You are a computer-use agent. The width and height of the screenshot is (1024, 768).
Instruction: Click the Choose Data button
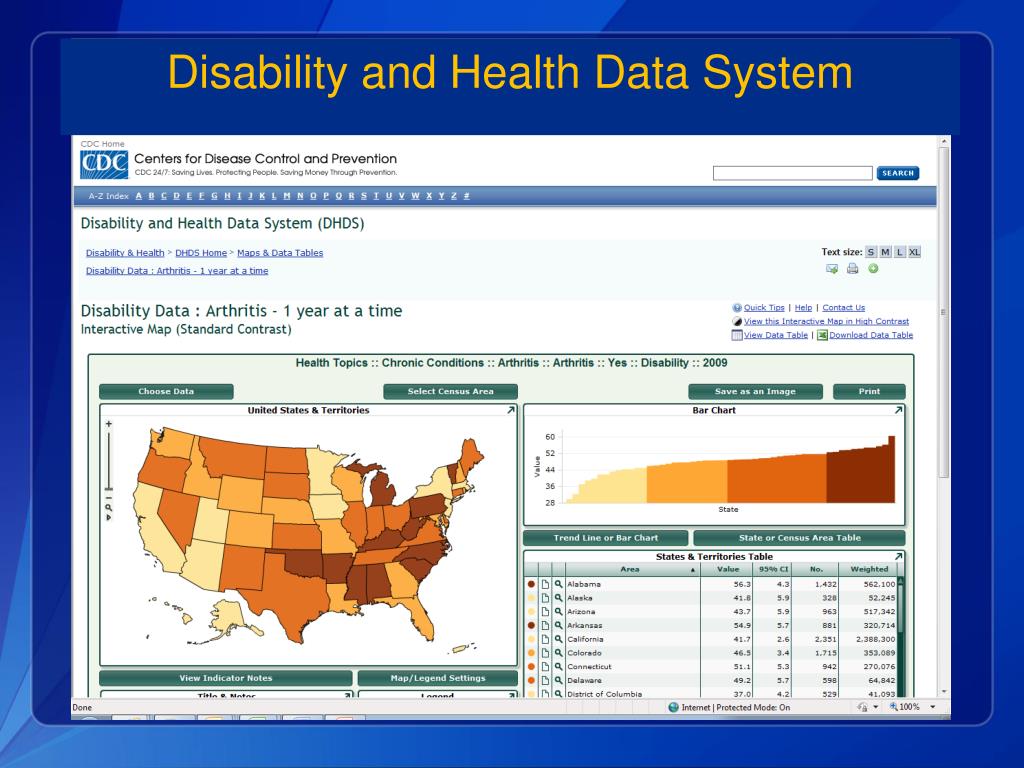pos(166,391)
